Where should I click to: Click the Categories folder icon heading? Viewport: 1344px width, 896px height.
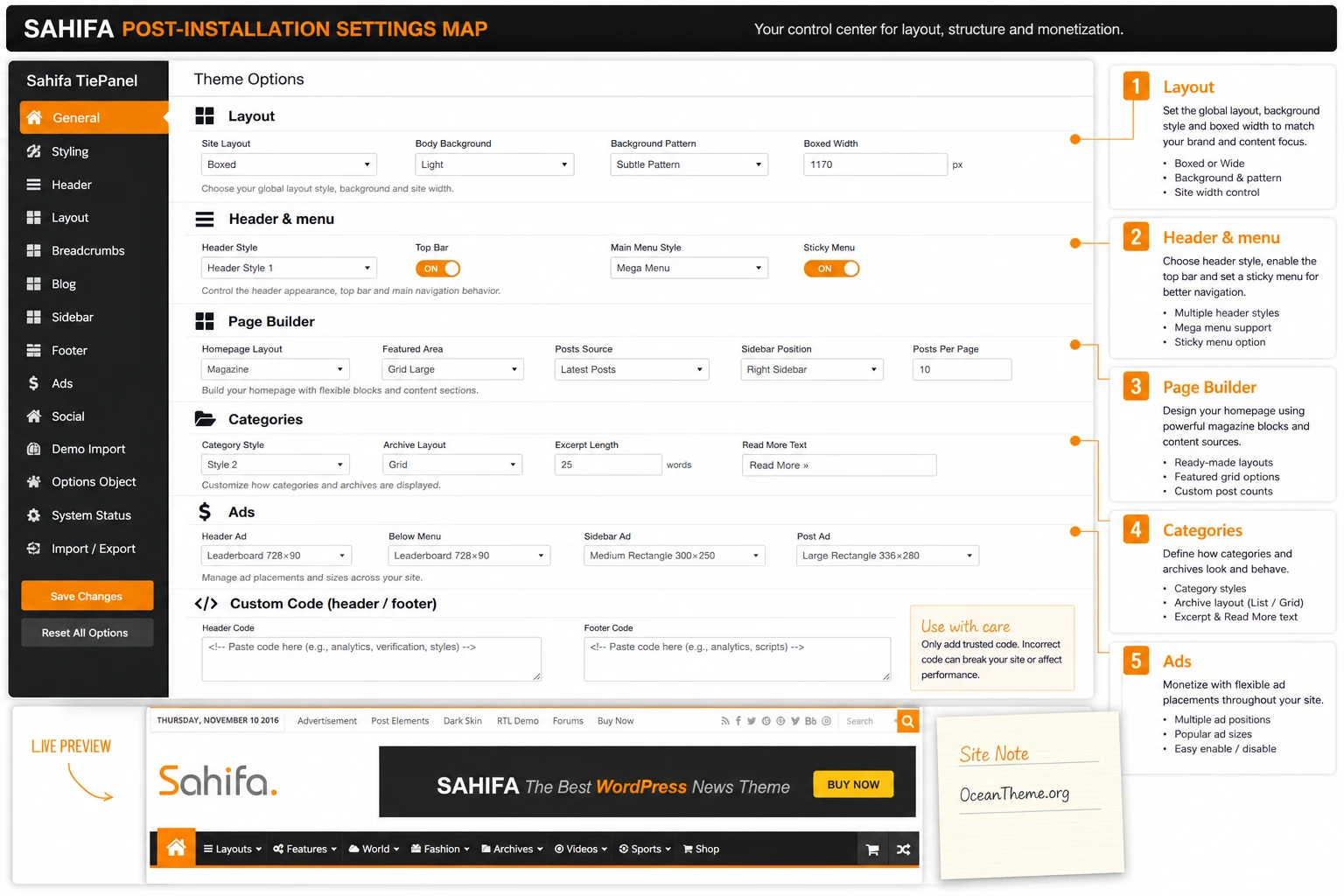click(205, 419)
